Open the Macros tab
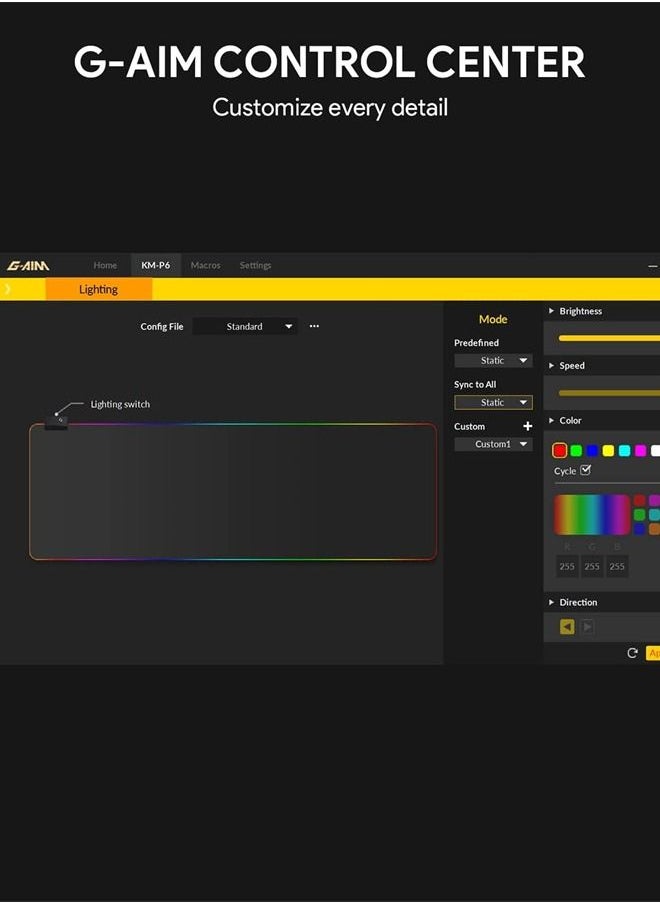The height and width of the screenshot is (904, 660). pyautogui.click(x=205, y=265)
